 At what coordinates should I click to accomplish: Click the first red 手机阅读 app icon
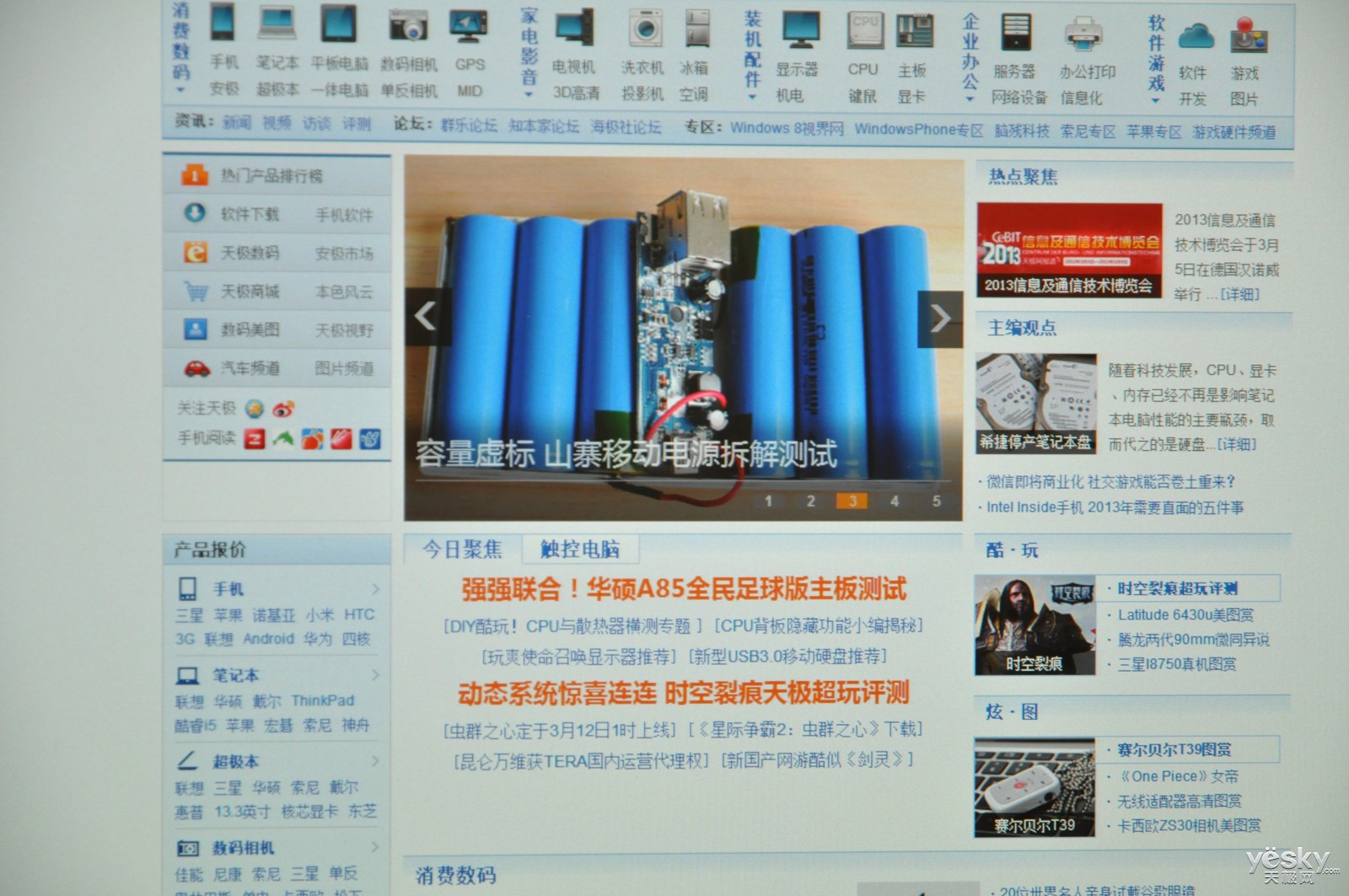[255, 438]
